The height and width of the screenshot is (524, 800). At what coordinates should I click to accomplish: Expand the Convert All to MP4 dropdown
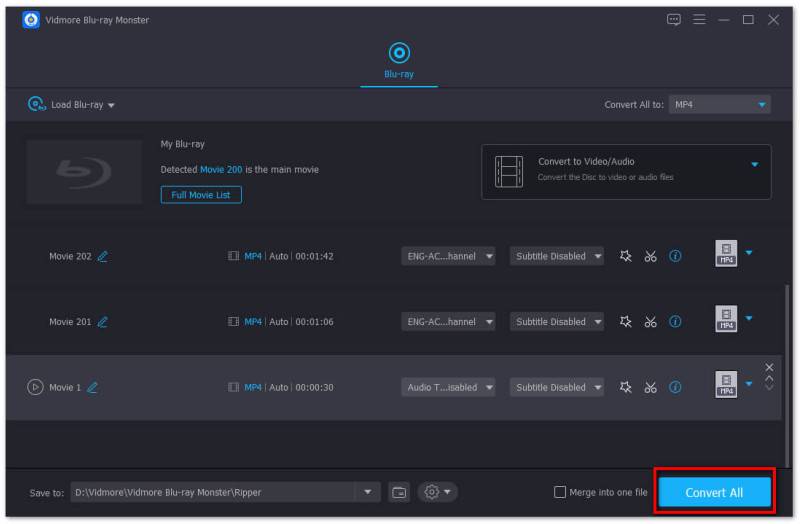(719, 104)
